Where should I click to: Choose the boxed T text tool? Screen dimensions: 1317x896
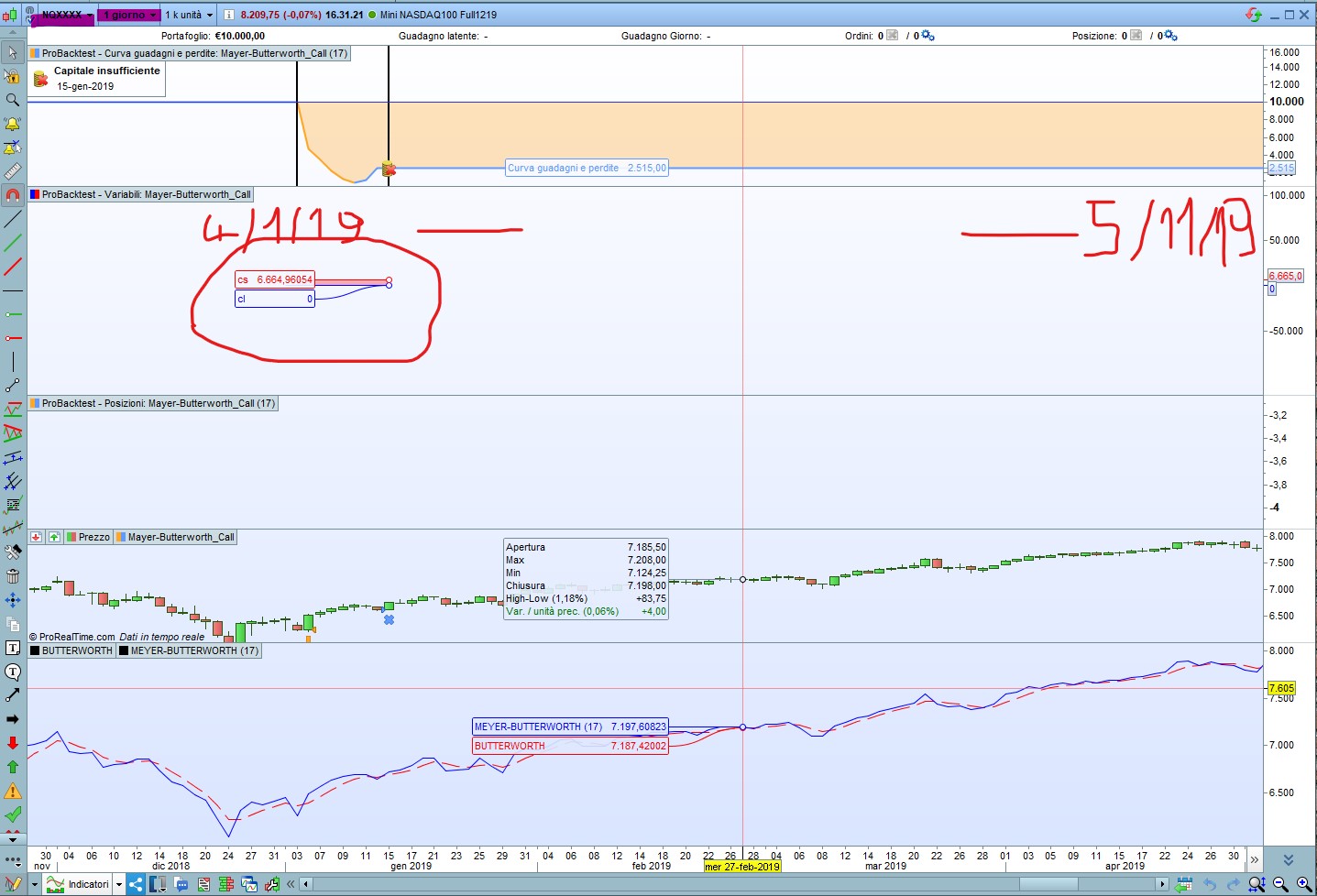(13, 648)
